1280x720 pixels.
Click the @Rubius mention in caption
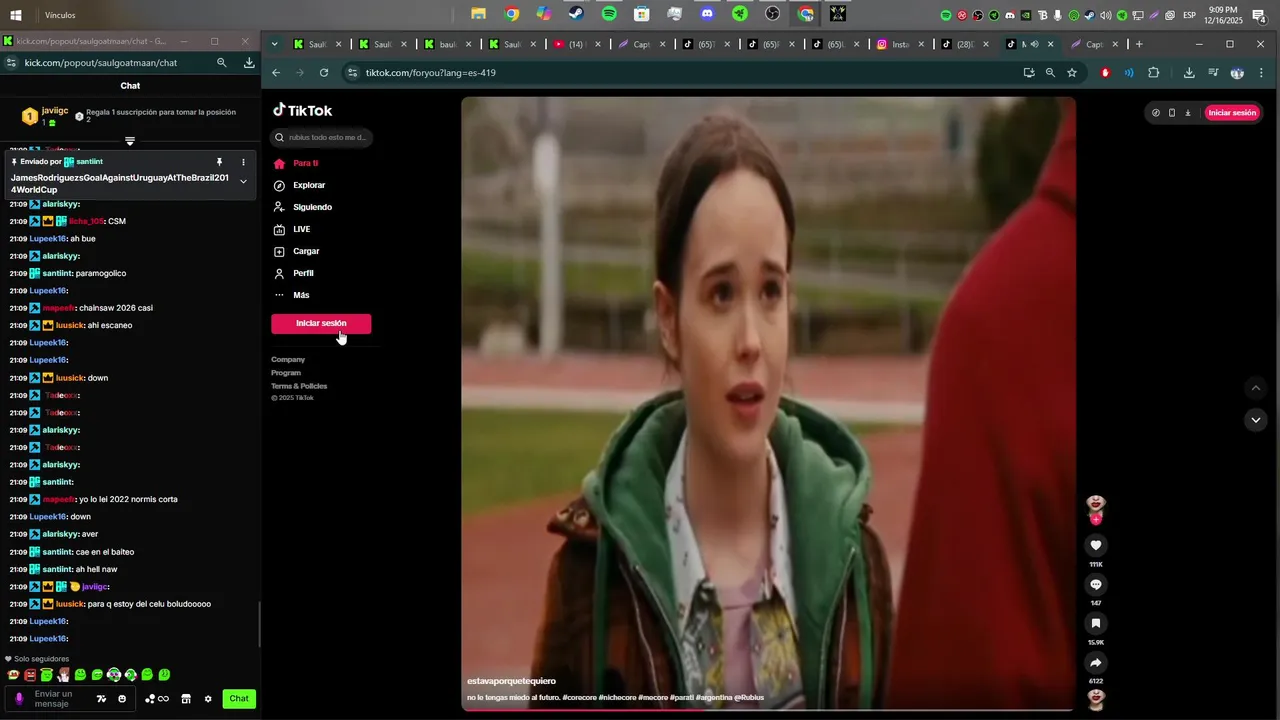coord(749,697)
